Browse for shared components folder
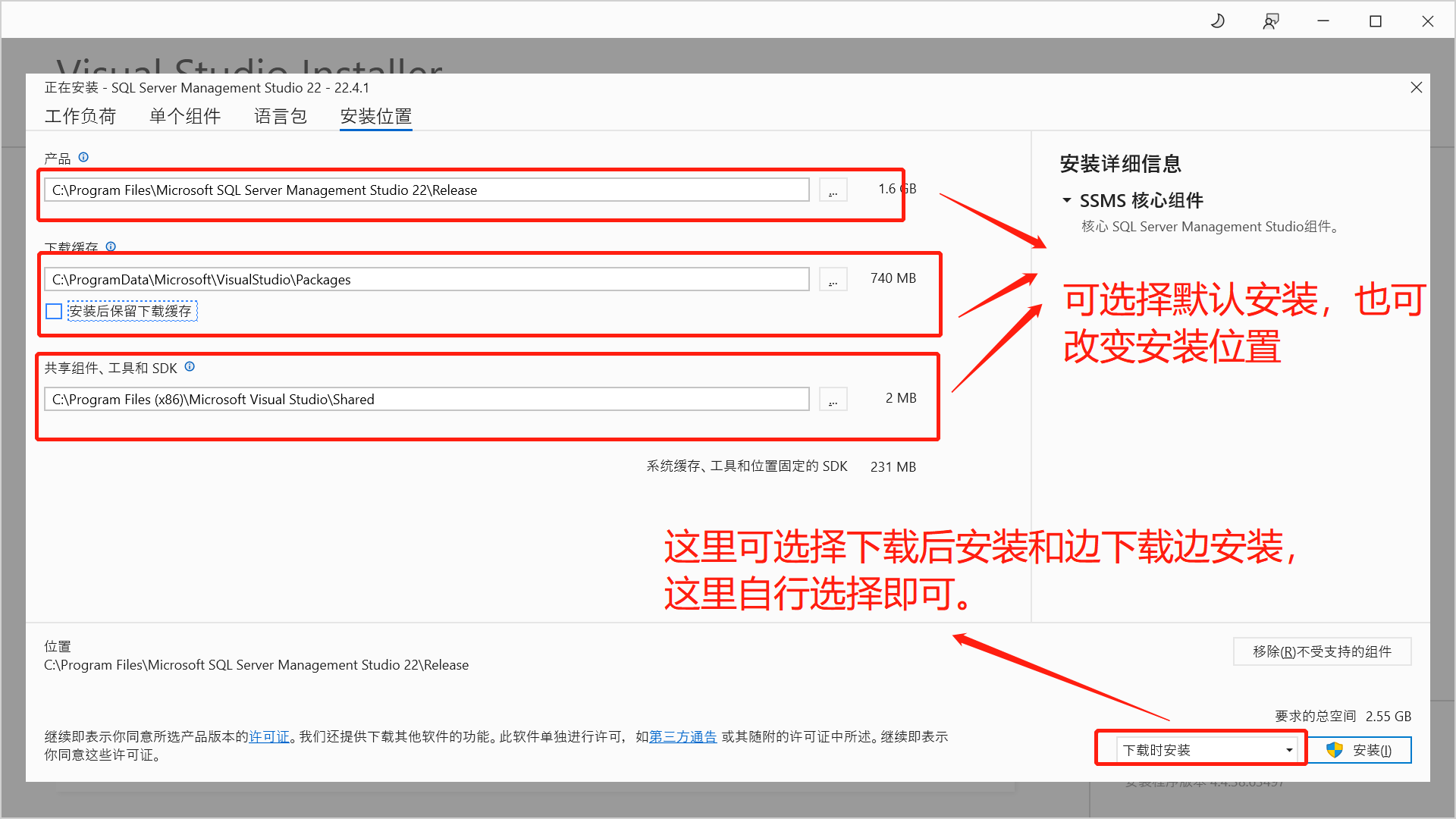Viewport: 1456px width, 819px height. (833, 400)
